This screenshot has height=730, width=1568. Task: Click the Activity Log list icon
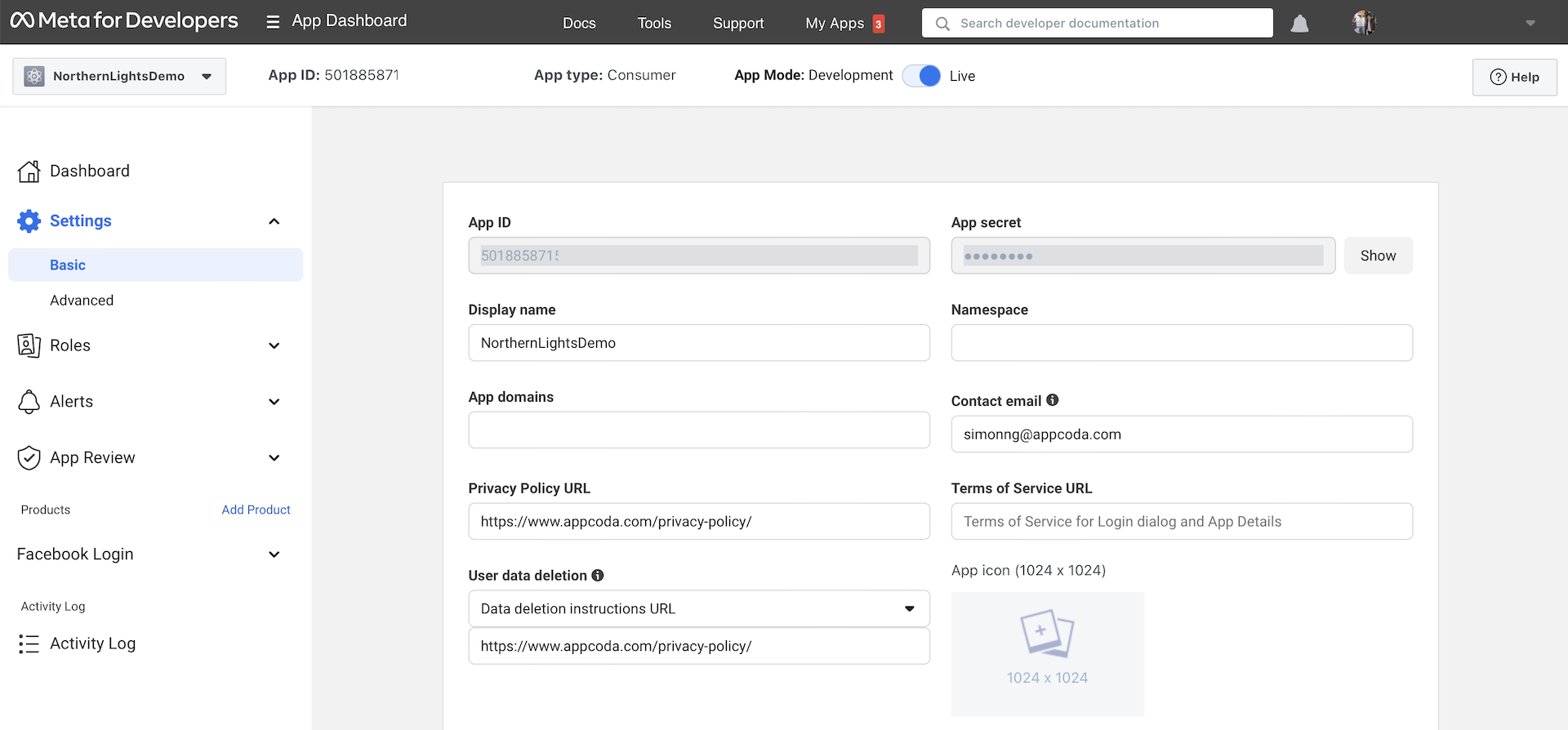coord(29,644)
